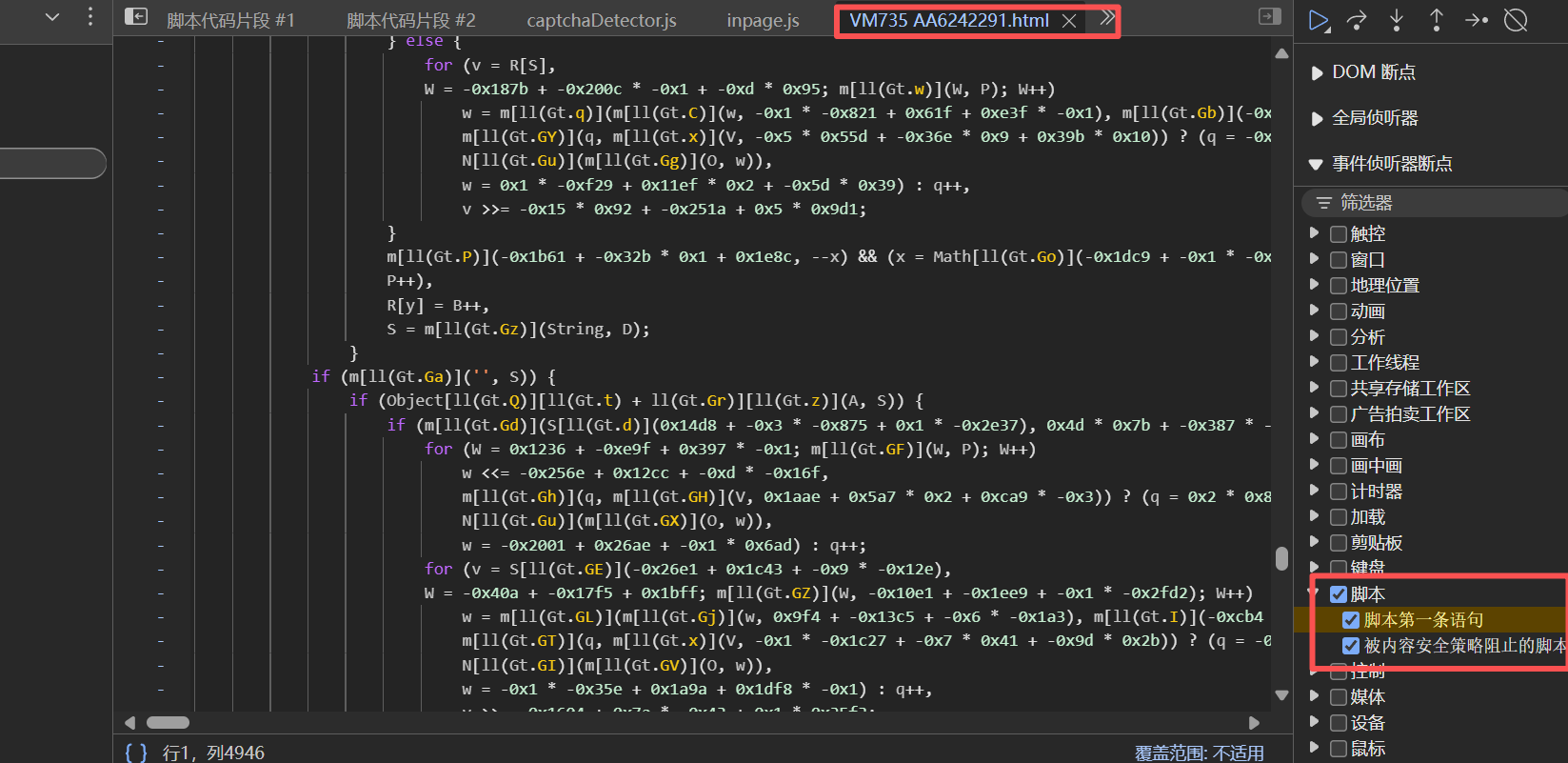Viewport: 1568px width, 763px height.
Task: Step over next function call
Action: coord(1358,20)
